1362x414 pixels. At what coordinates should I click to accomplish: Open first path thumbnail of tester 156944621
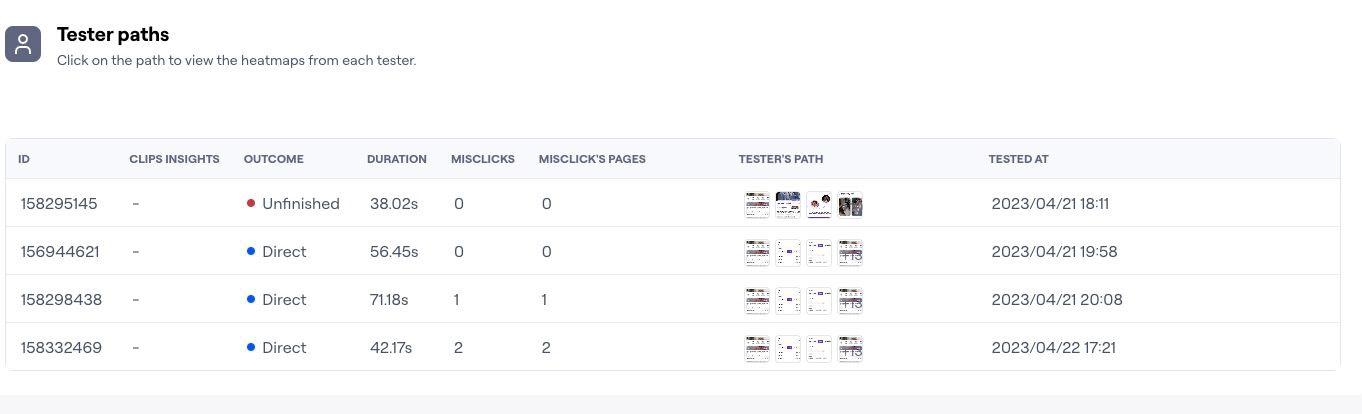coord(757,253)
